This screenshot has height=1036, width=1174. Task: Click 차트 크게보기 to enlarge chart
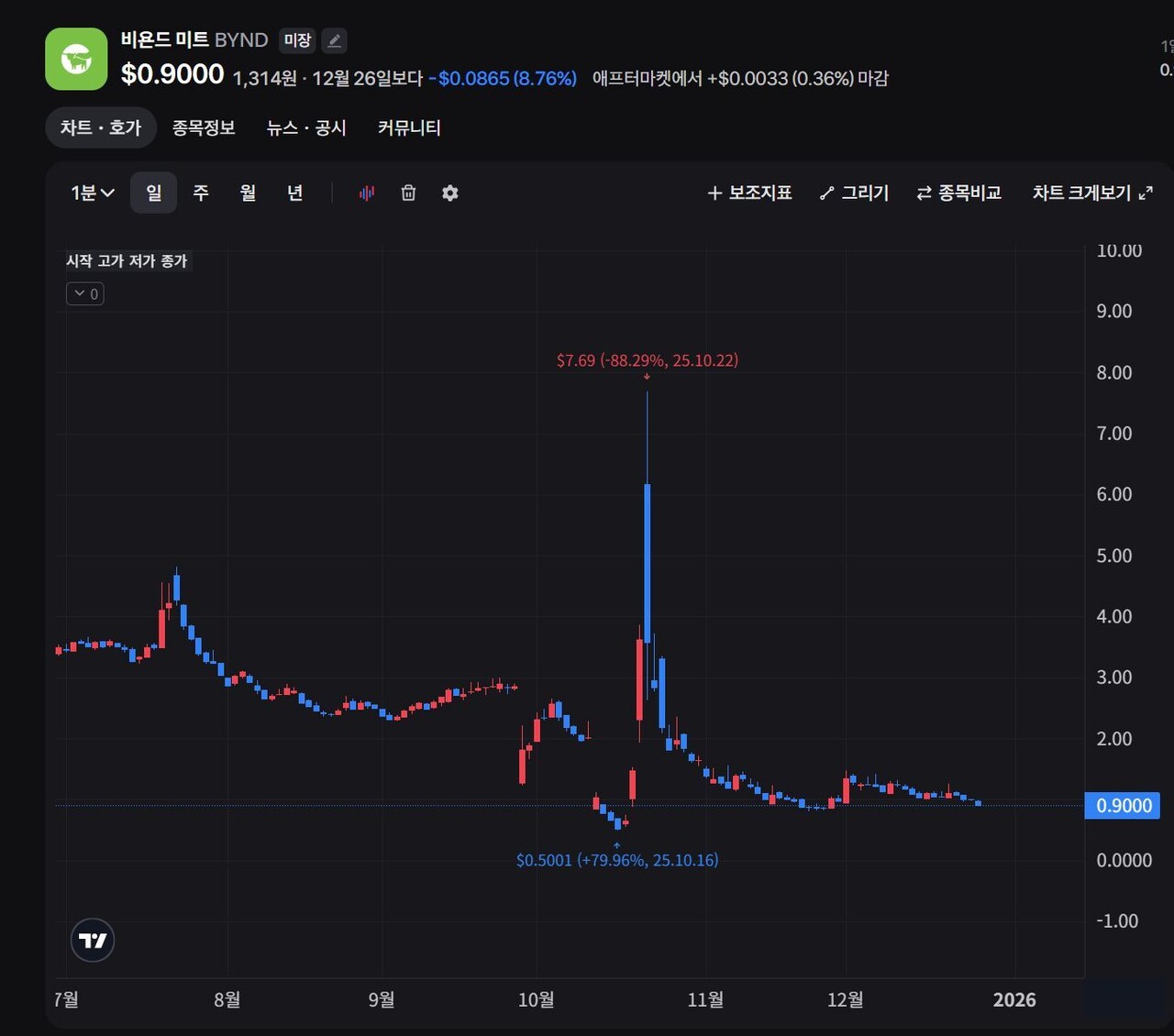tap(1092, 193)
